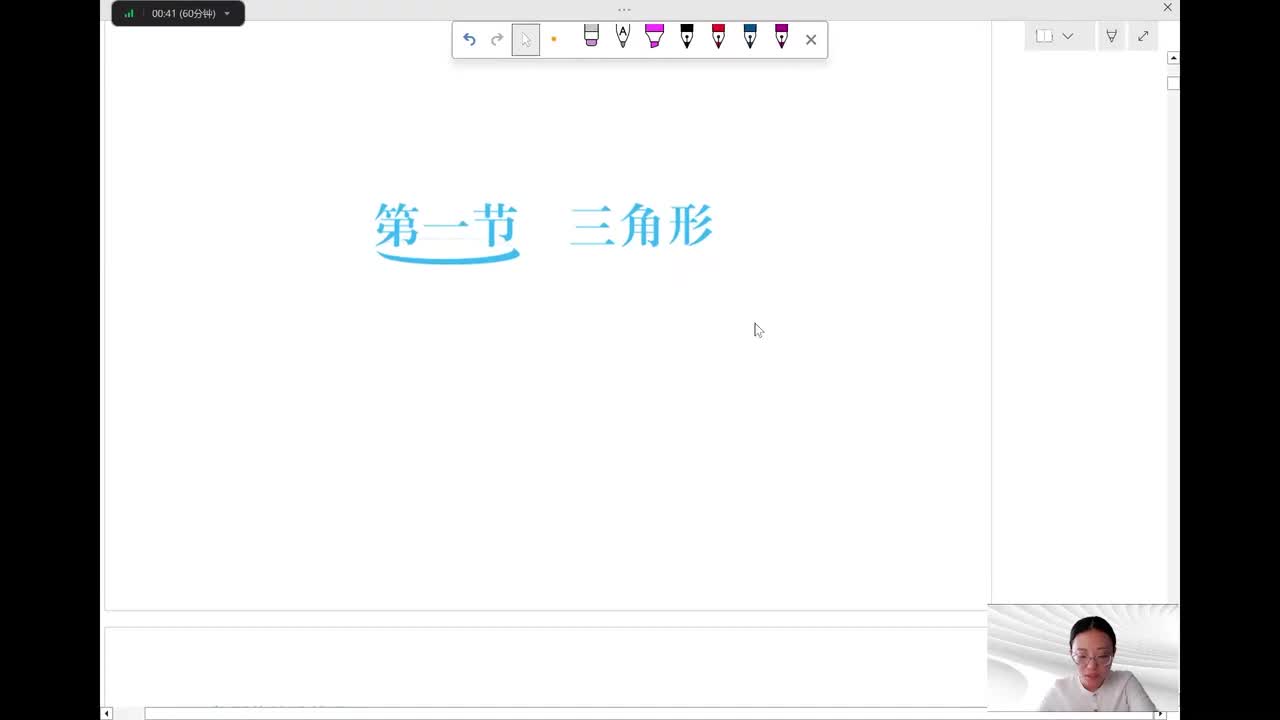Screen dimensions: 1280x720
Task: Open the ink pen tool in side panel
Action: [x=1111, y=36]
